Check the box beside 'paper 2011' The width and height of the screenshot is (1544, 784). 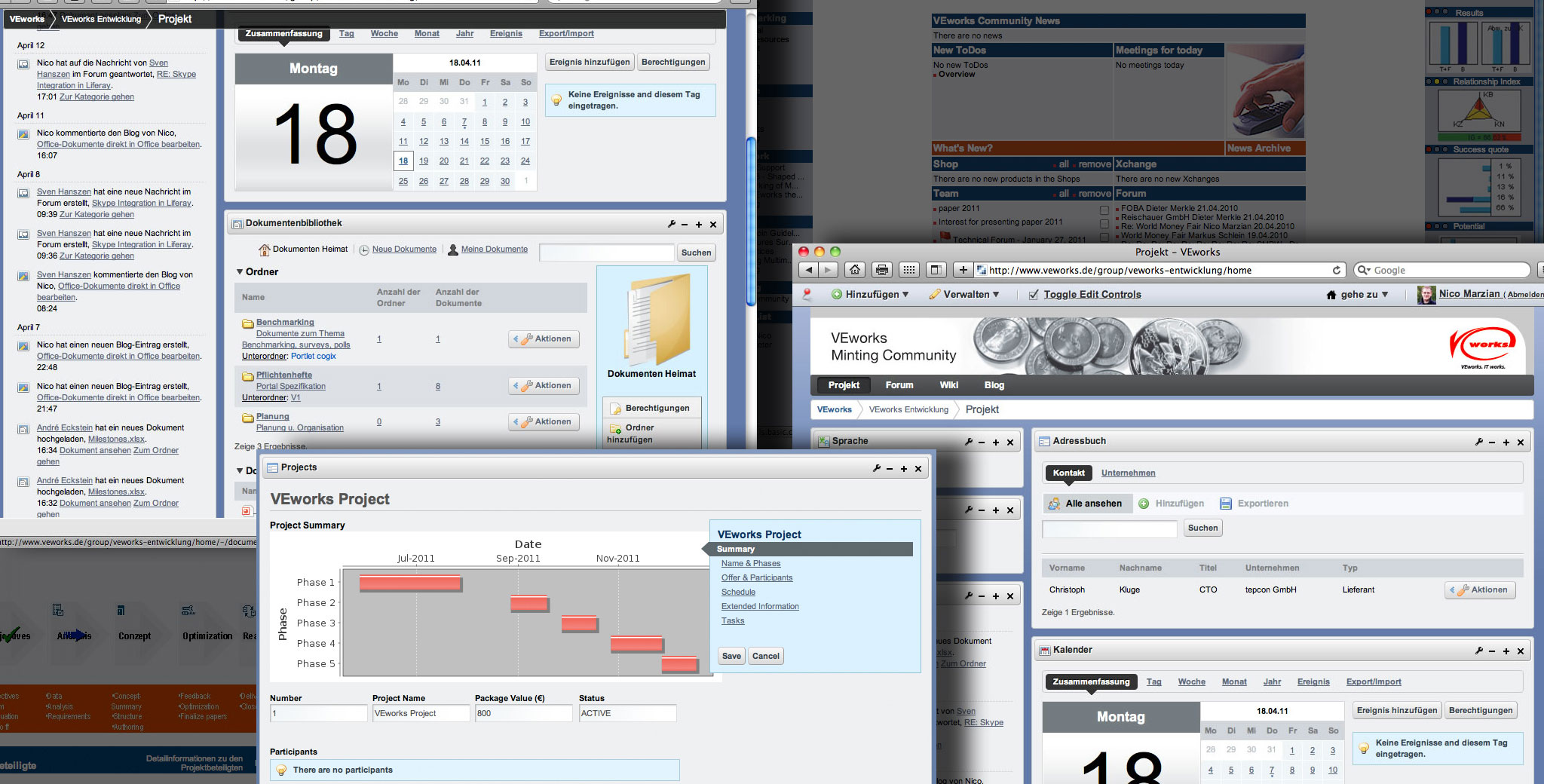[1104, 210]
